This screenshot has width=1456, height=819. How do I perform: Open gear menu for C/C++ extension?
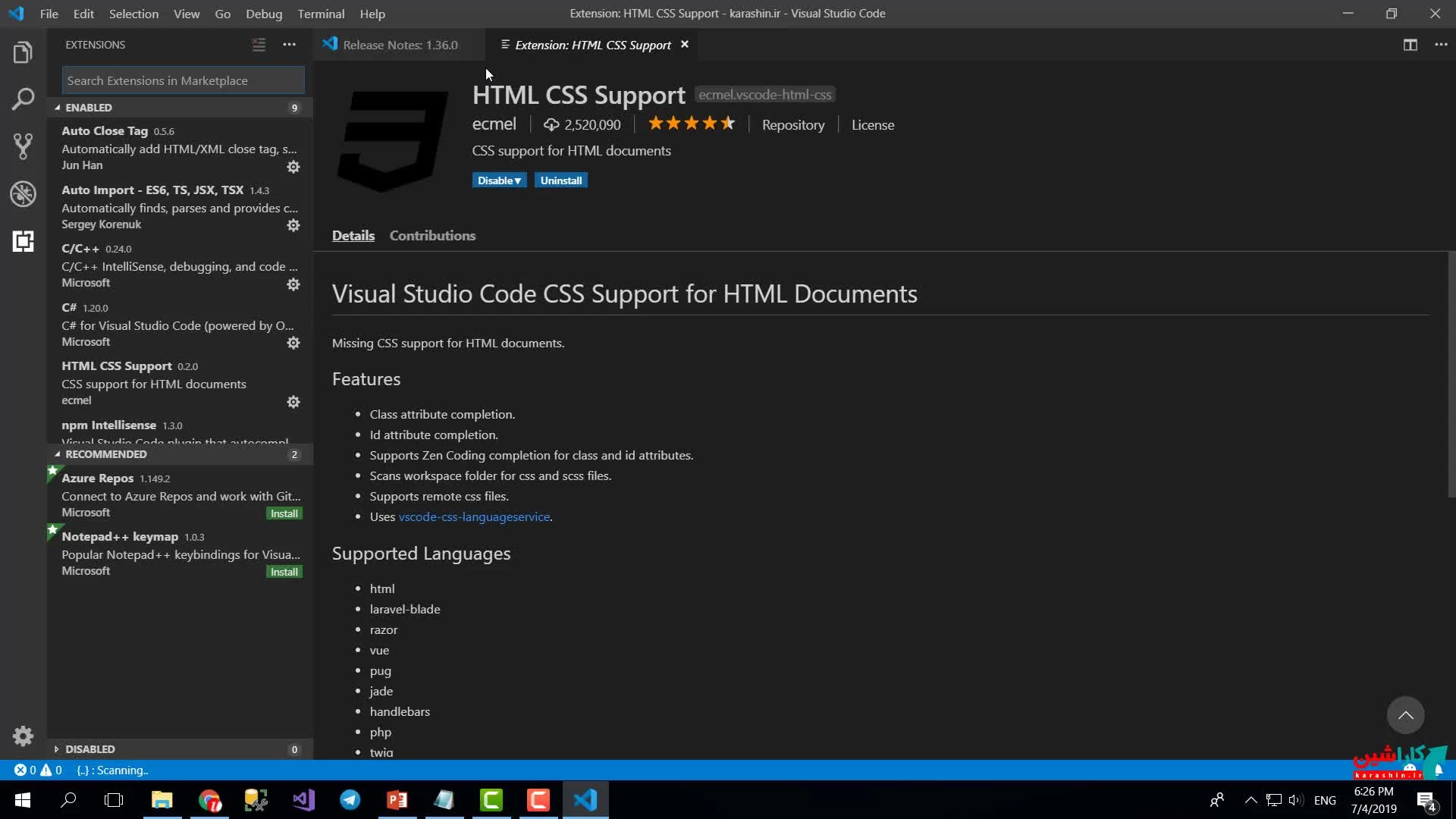(x=293, y=284)
